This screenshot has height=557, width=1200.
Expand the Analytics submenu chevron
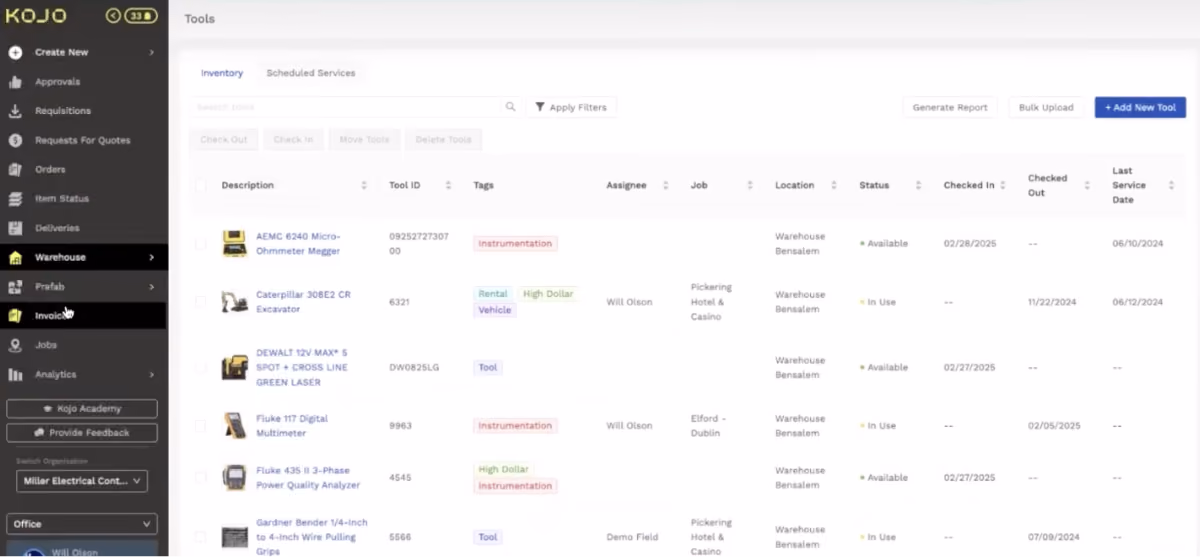pyautogui.click(x=152, y=375)
